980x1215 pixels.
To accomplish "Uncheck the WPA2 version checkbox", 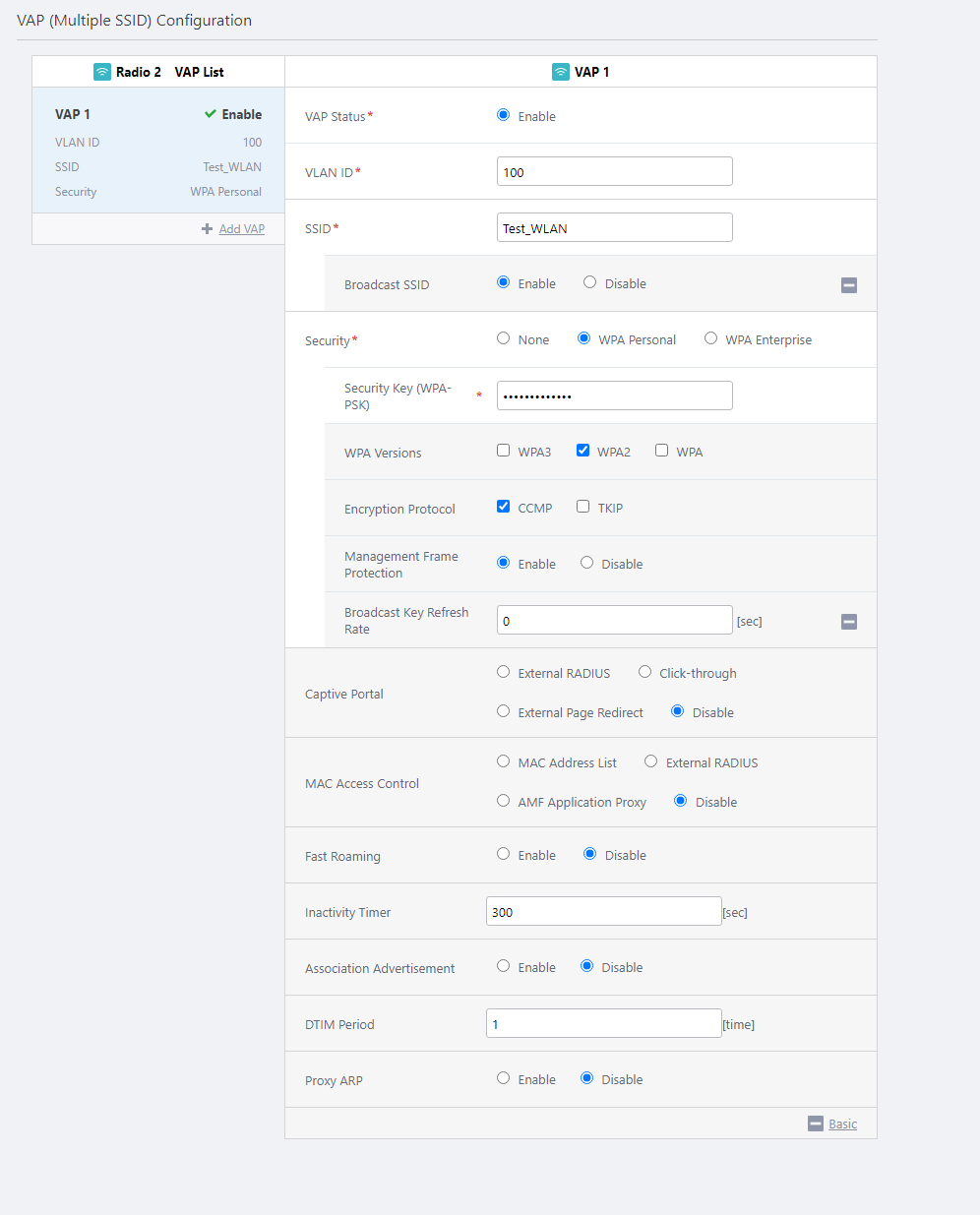I will click(583, 451).
